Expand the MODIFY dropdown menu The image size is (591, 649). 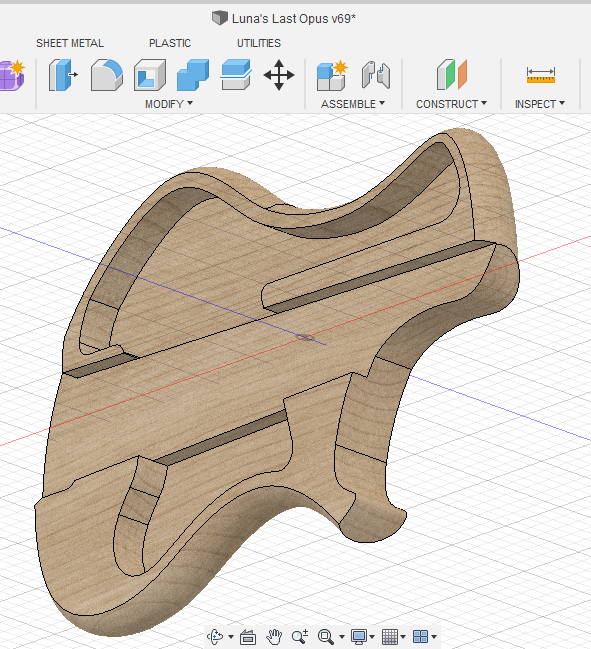pyautogui.click(x=169, y=104)
